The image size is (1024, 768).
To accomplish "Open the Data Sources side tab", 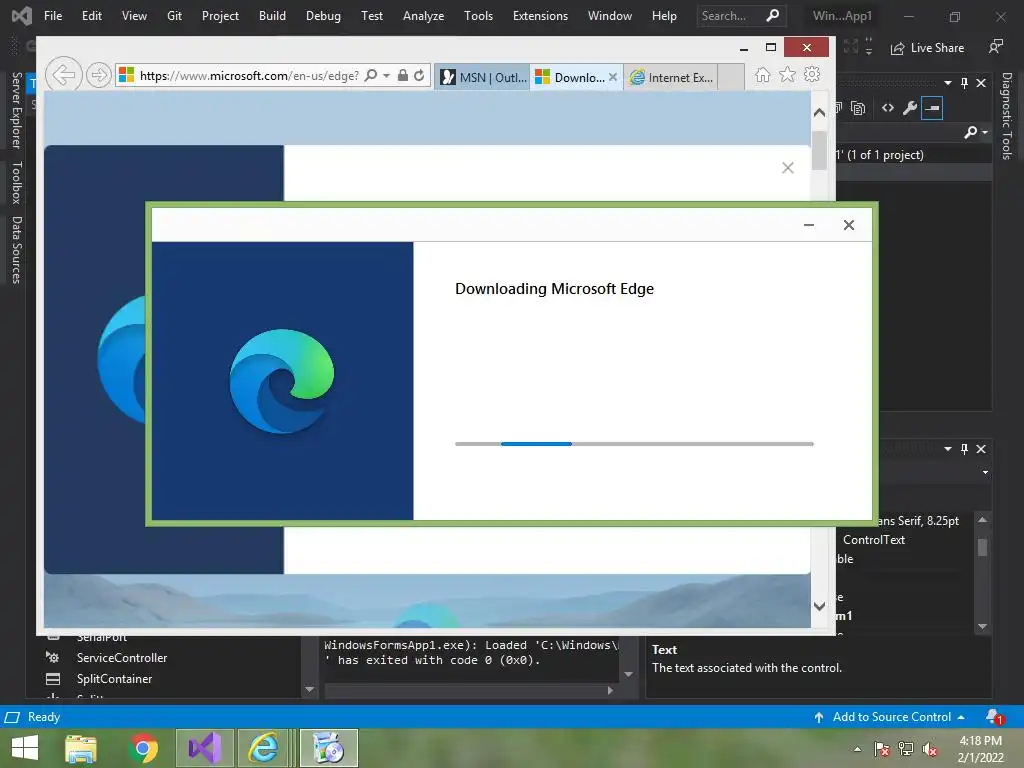I will click(x=17, y=249).
